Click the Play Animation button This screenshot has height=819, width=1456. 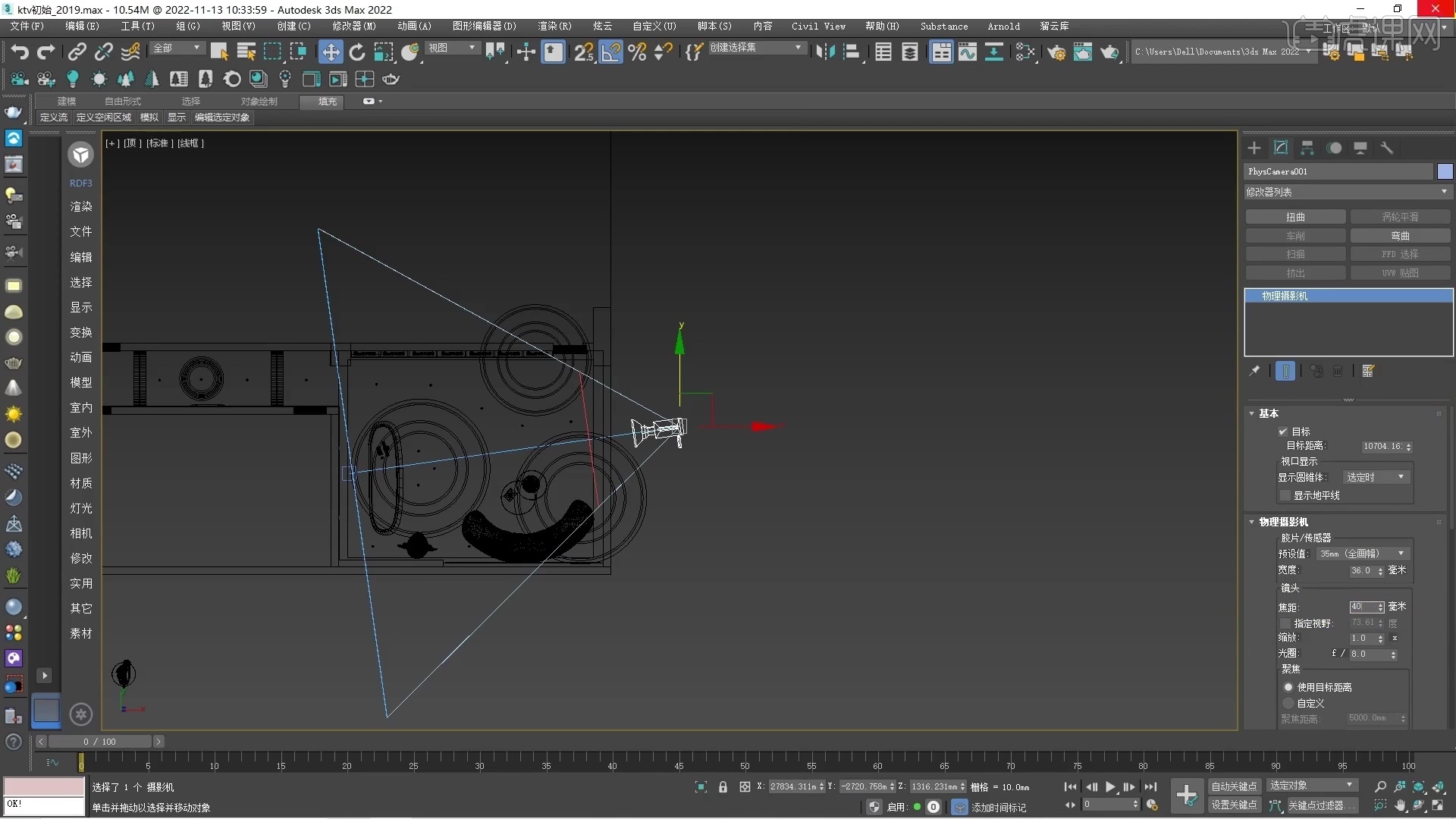click(1110, 786)
